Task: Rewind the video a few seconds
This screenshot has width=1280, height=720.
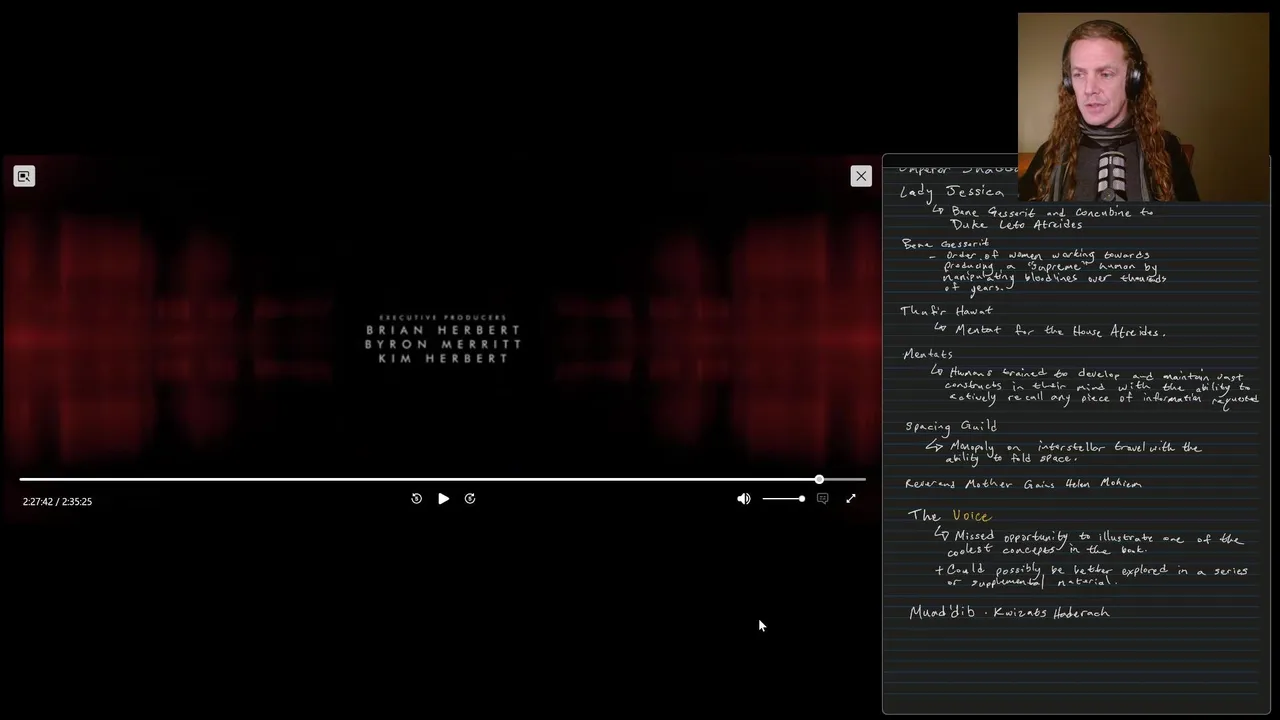Action: pos(416,498)
